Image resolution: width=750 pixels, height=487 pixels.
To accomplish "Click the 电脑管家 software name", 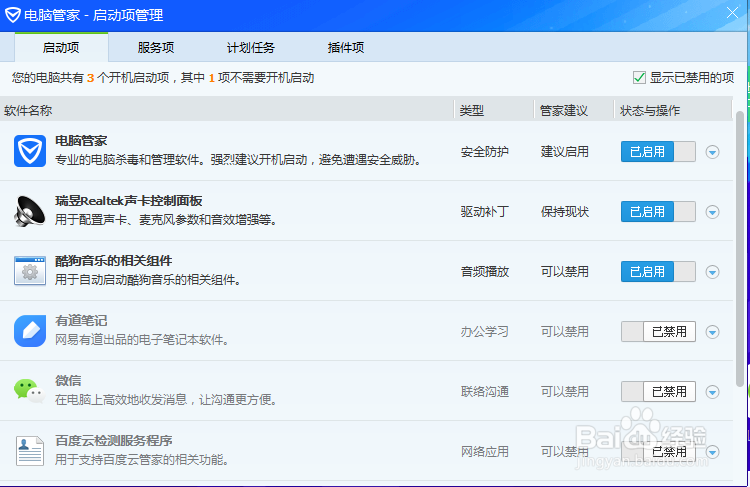I will coord(81,141).
